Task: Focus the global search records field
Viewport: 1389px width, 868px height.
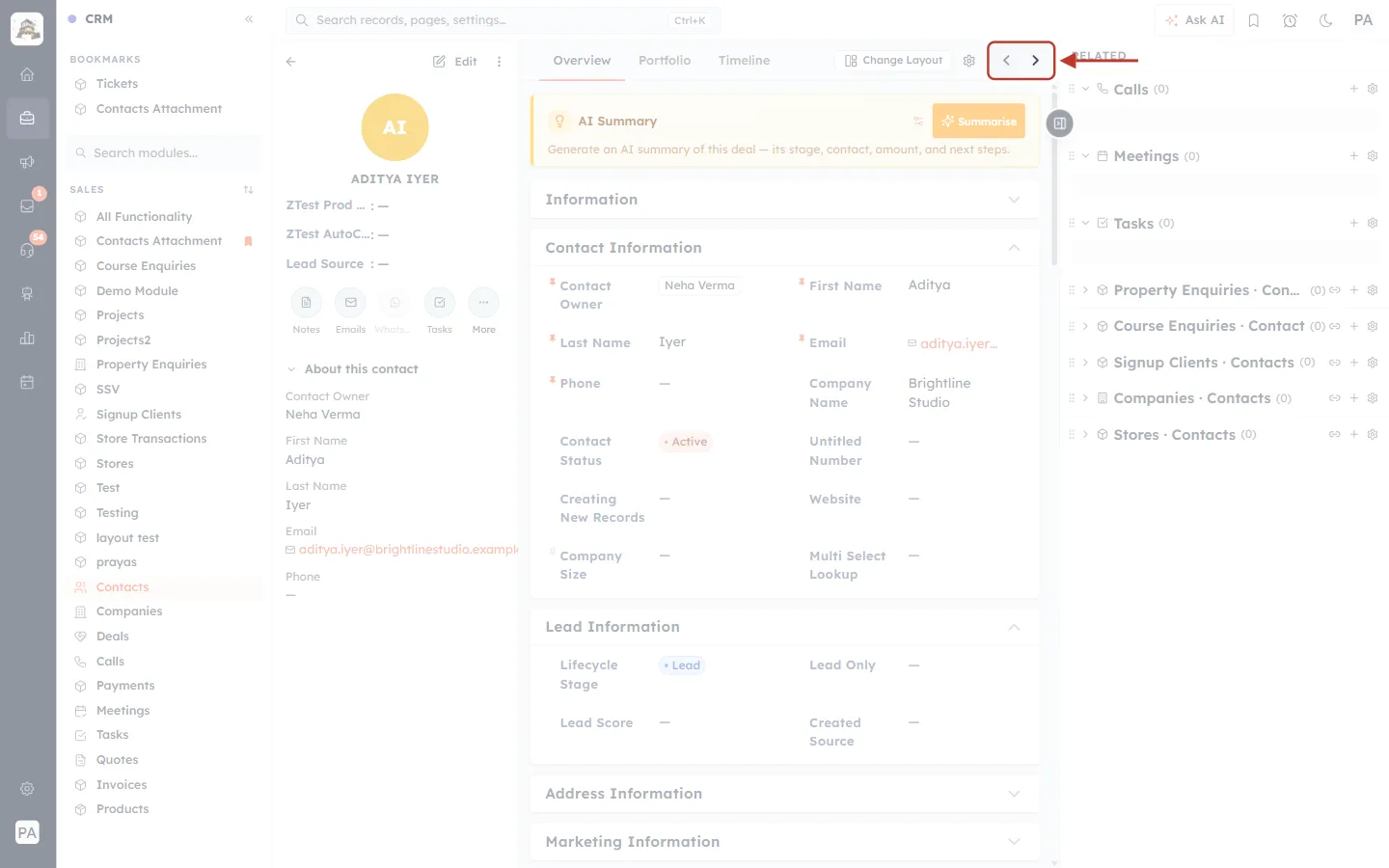Action: pos(503,20)
